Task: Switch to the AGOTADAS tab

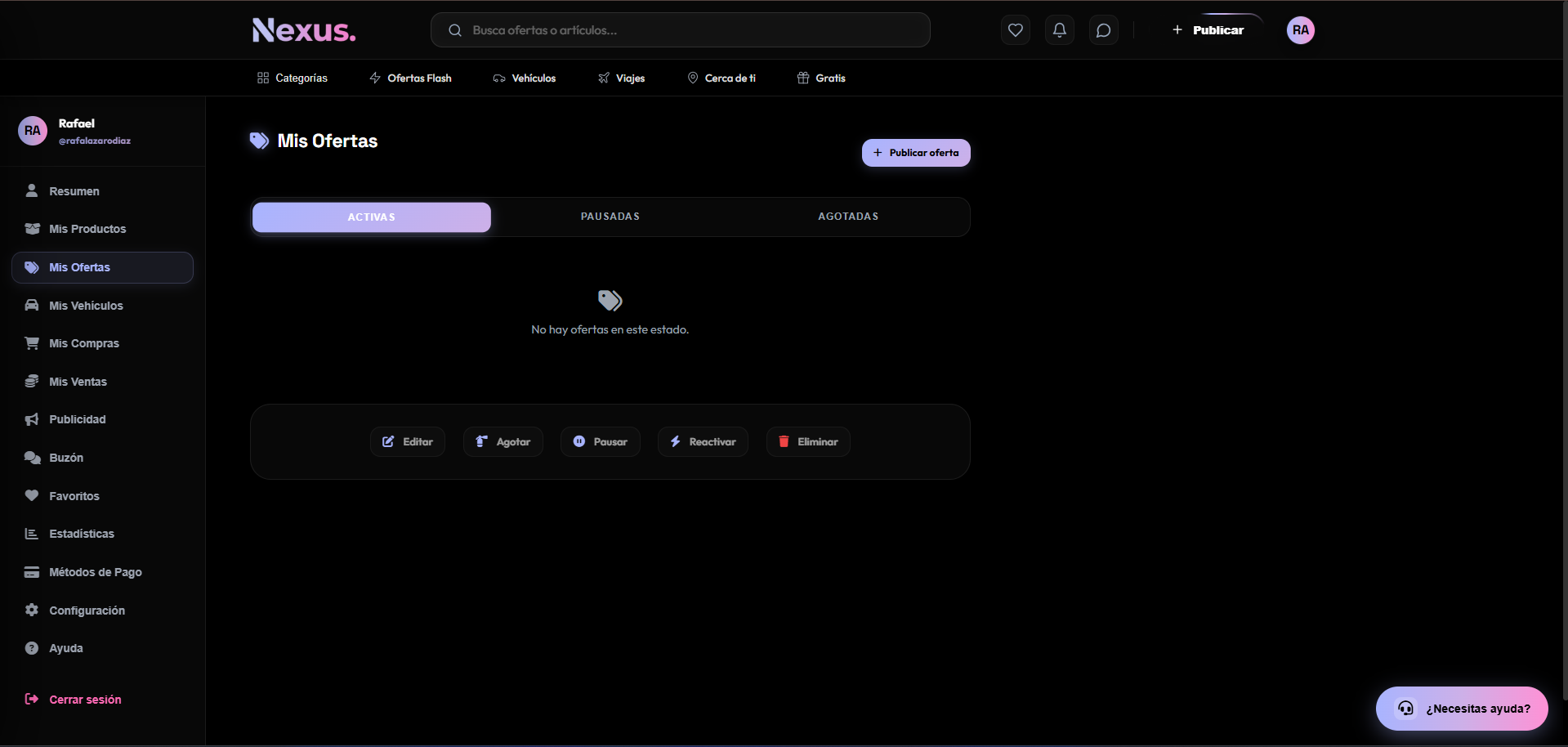Action: tap(848, 217)
